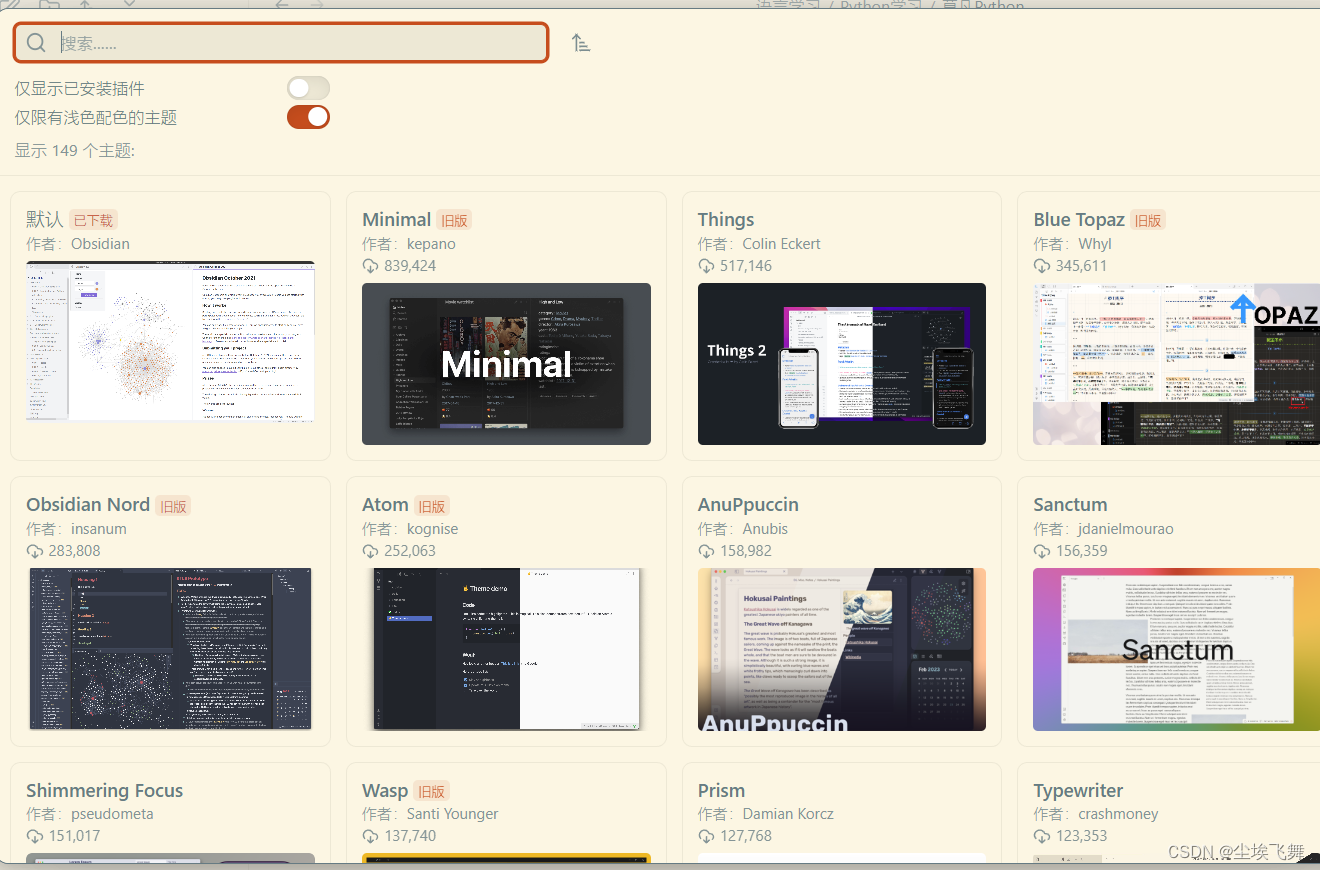Screen dimensions: 1320x870
Task: Select the AnuPpuccin theme title
Action: (748, 504)
